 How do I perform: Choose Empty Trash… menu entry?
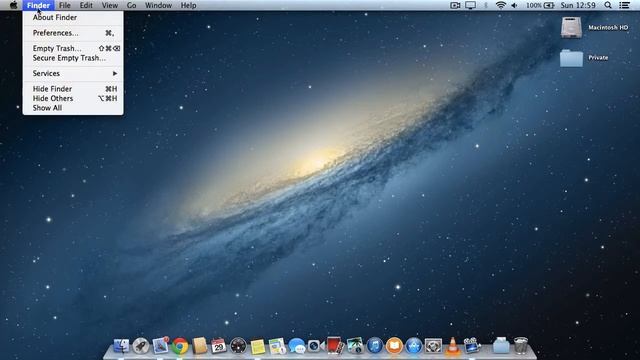click(73, 48)
